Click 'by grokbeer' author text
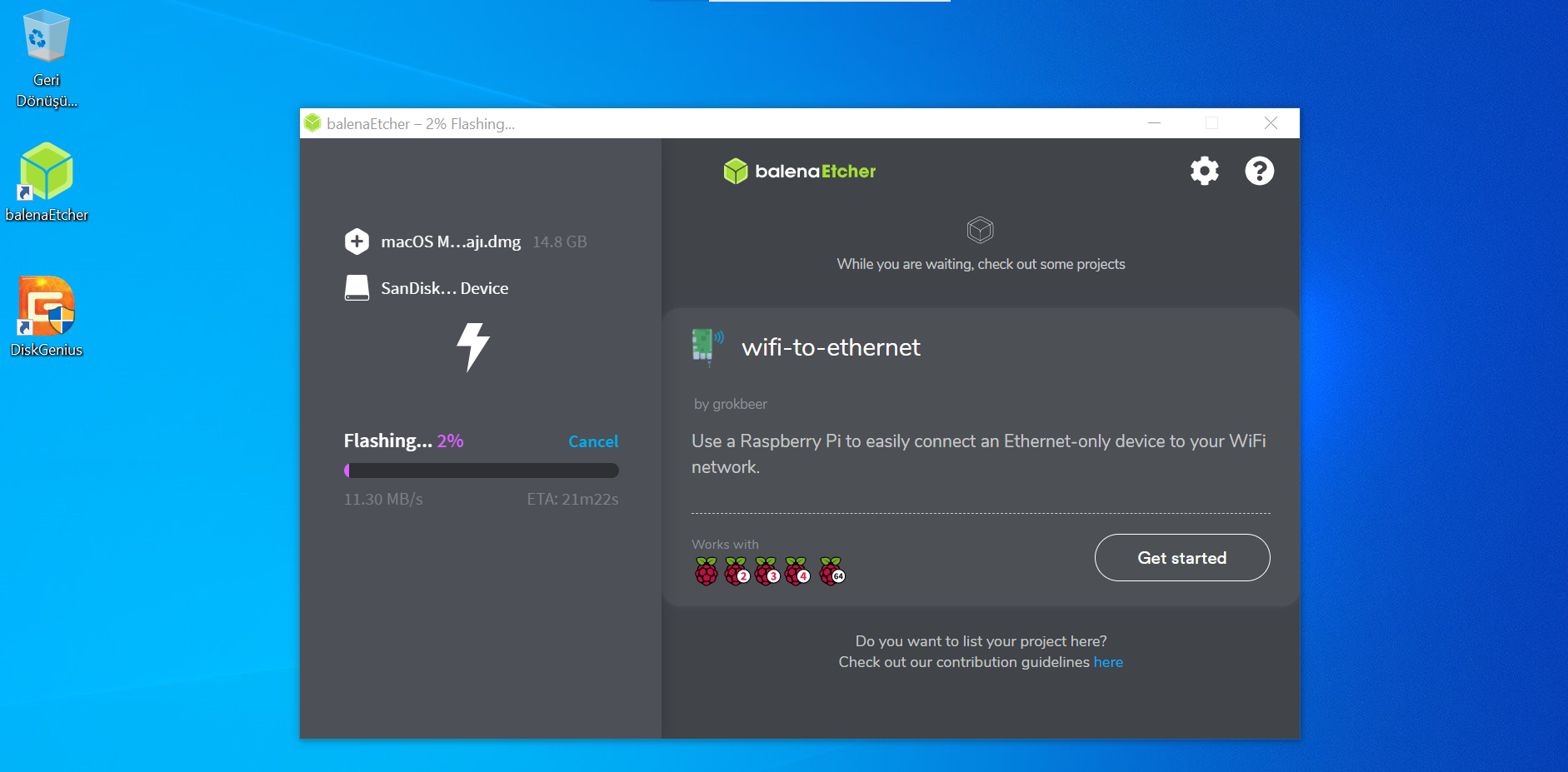The image size is (1568, 772). point(731,404)
